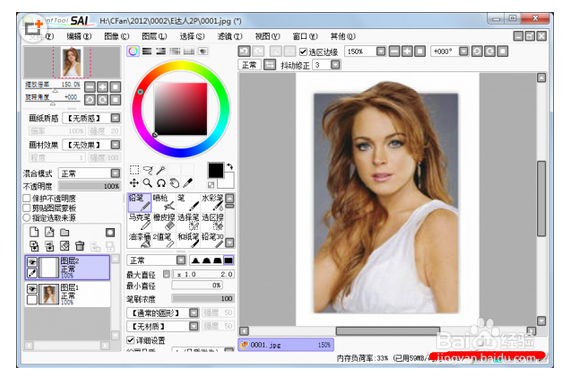The width and height of the screenshot is (569, 378).
Task: Choose the 选区擦 selection eraser
Action: 212,222
